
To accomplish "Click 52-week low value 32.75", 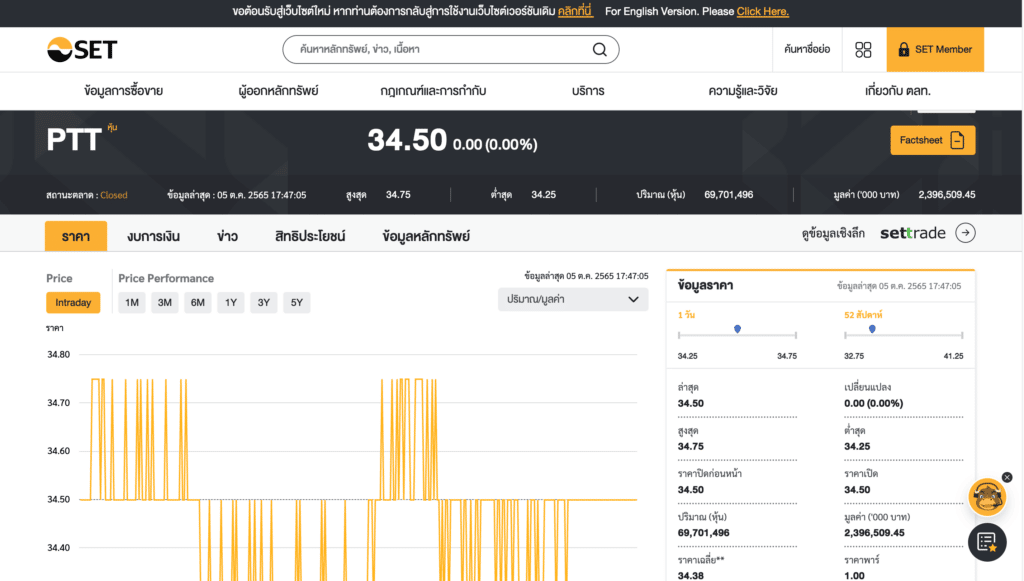I will (854, 356).
